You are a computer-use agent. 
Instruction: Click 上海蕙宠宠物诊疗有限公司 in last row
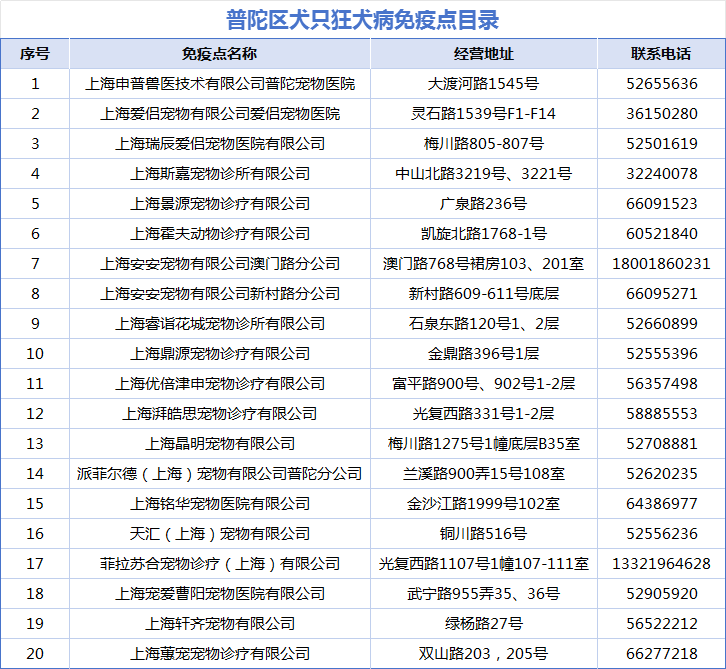[x=220, y=654]
